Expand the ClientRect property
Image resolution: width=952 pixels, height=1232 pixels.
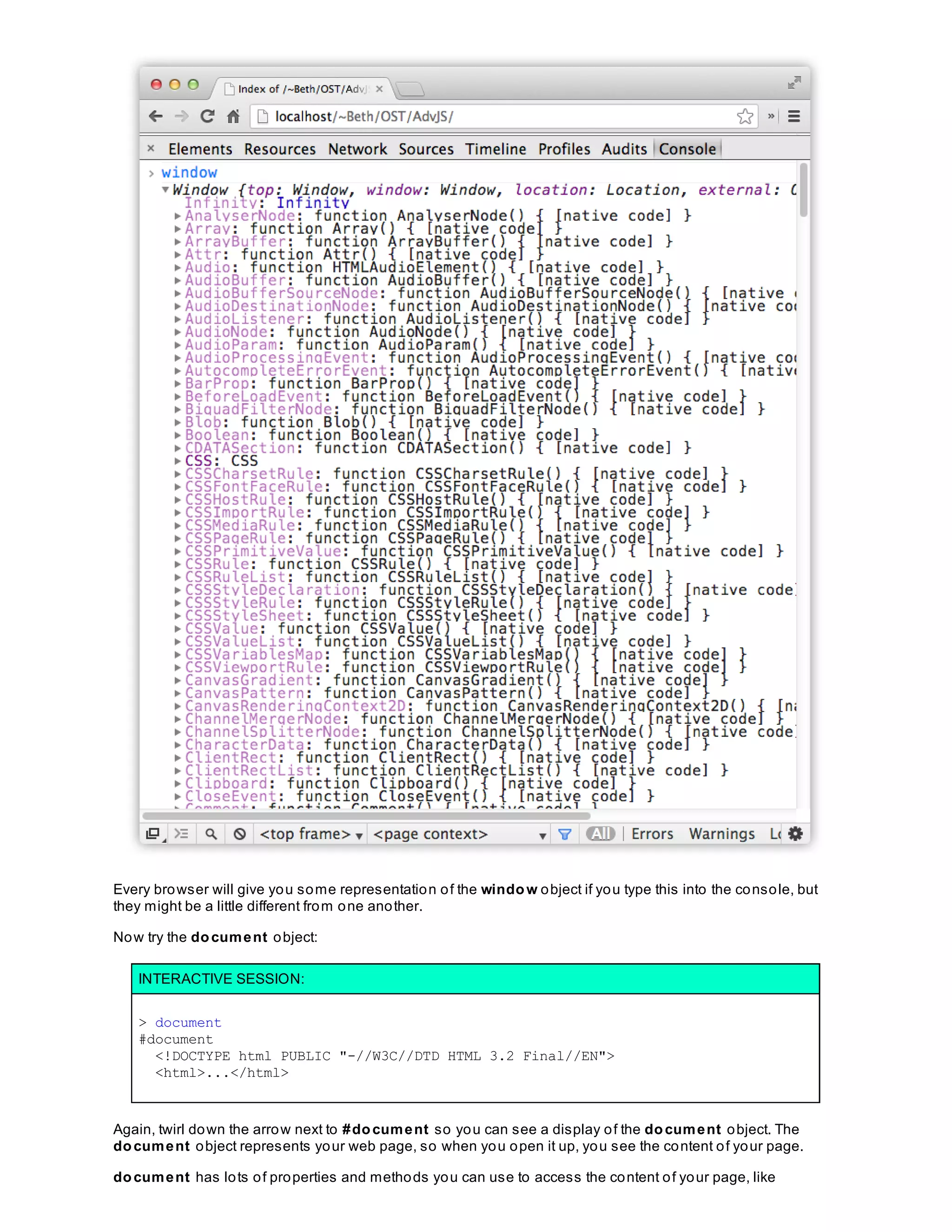(x=178, y=758)
